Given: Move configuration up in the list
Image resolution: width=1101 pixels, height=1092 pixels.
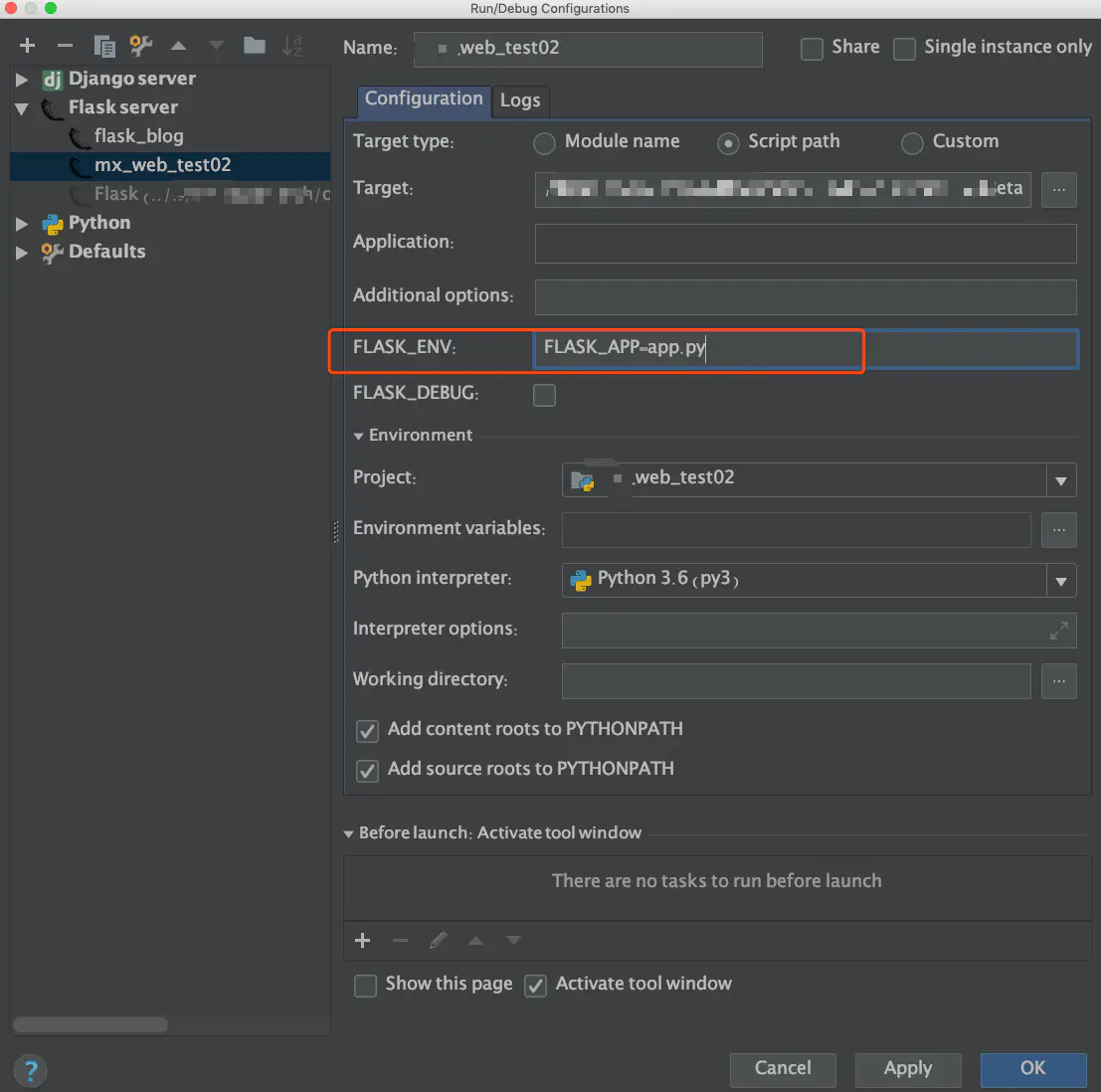Looking at the screenshot, I should point(178,46).
